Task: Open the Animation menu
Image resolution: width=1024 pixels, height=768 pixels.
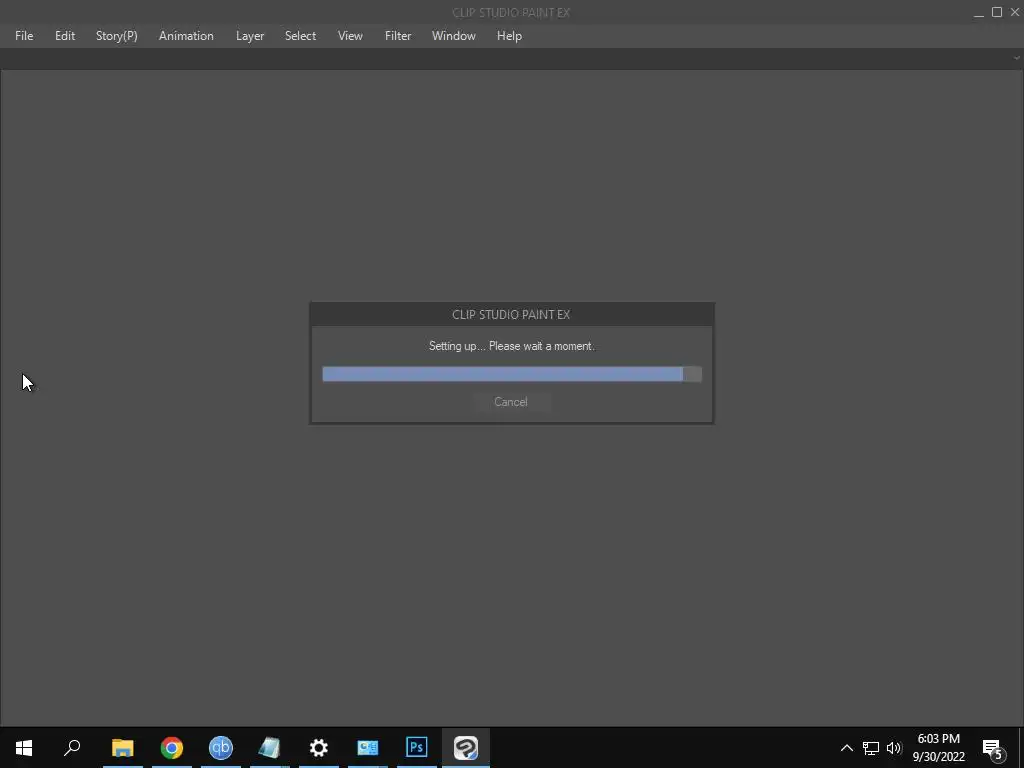Action: [x=186, y=36]
